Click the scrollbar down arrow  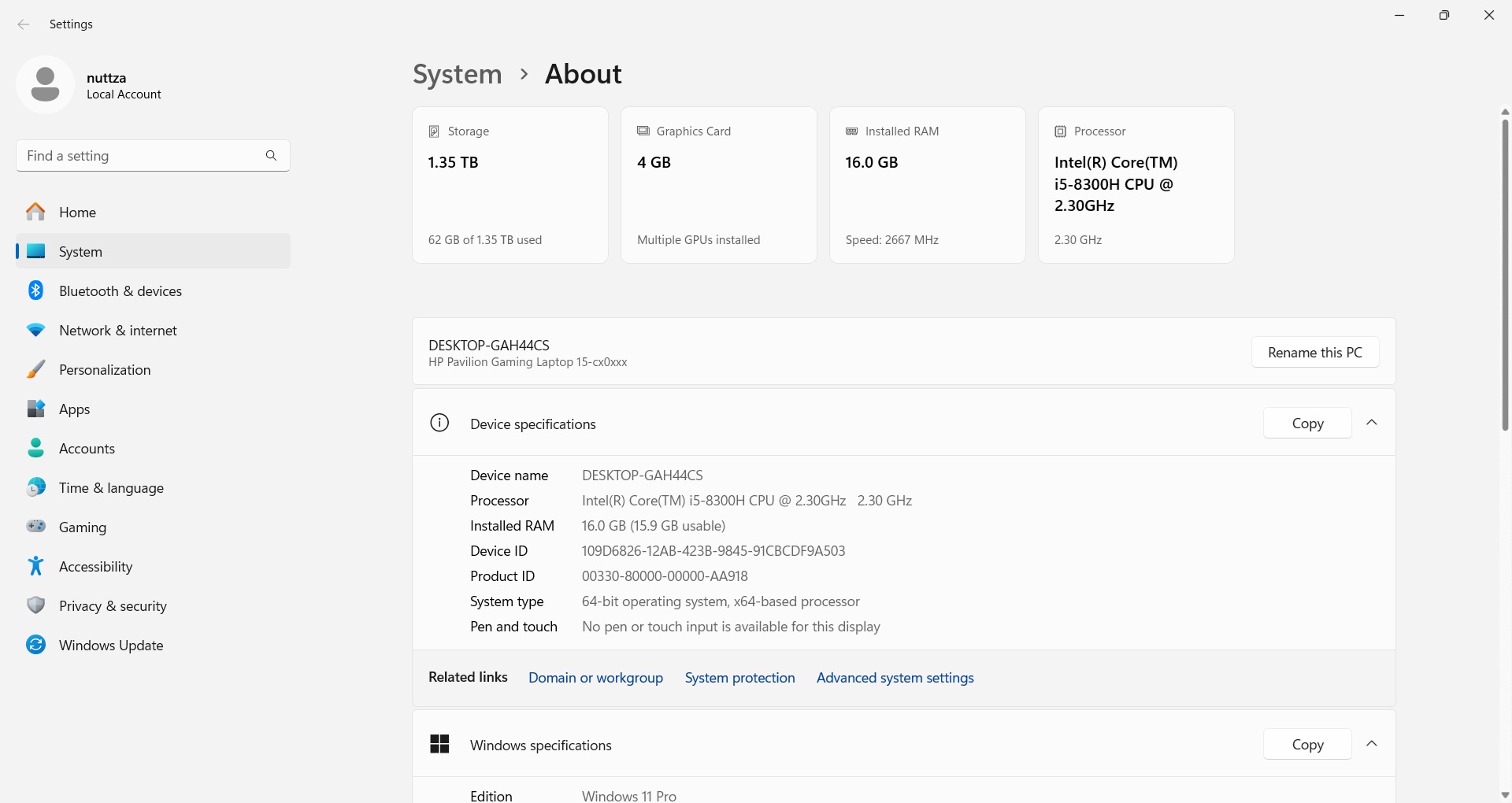(1505, 794)
